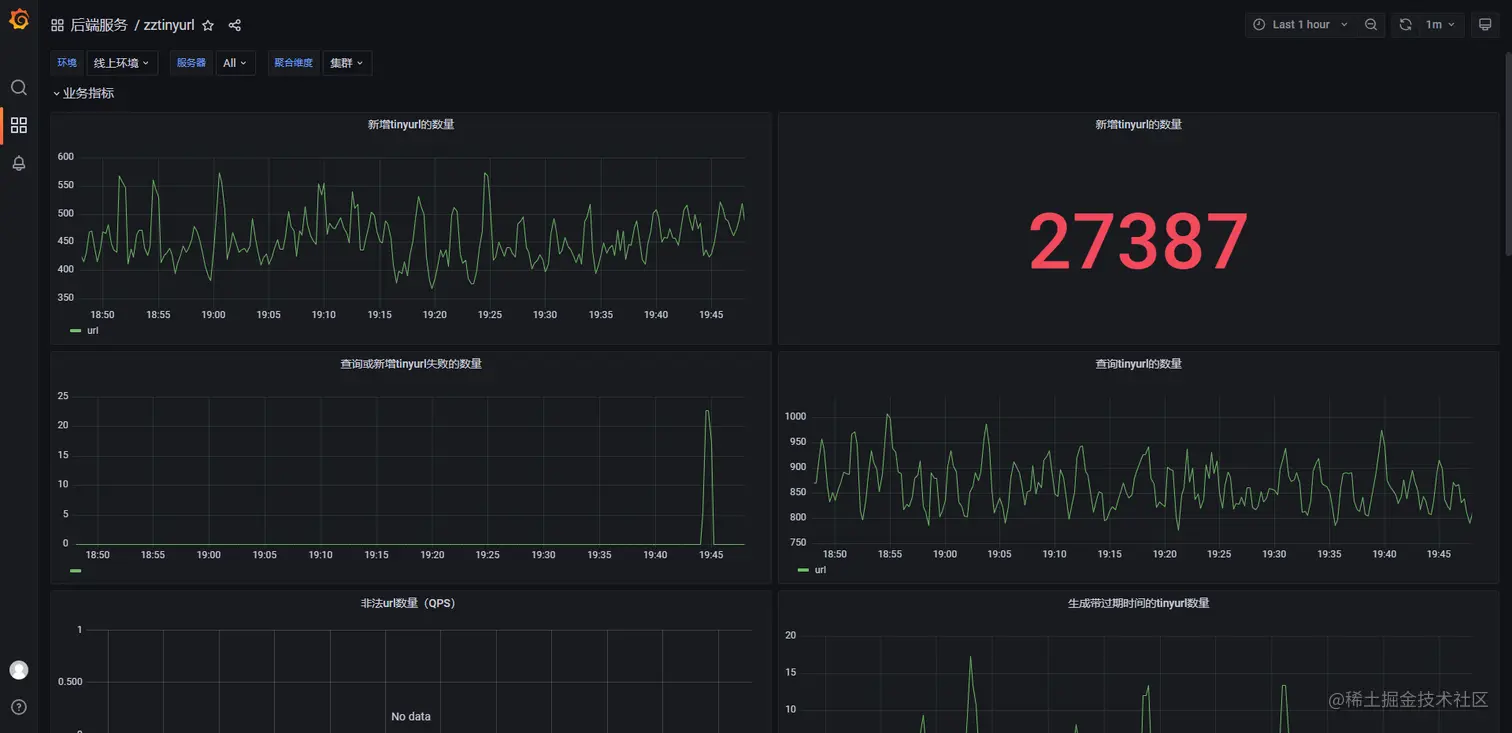Open the search icon in sidebar
Viewport: 1512px width, 733px height.
[x=19, y=88]
